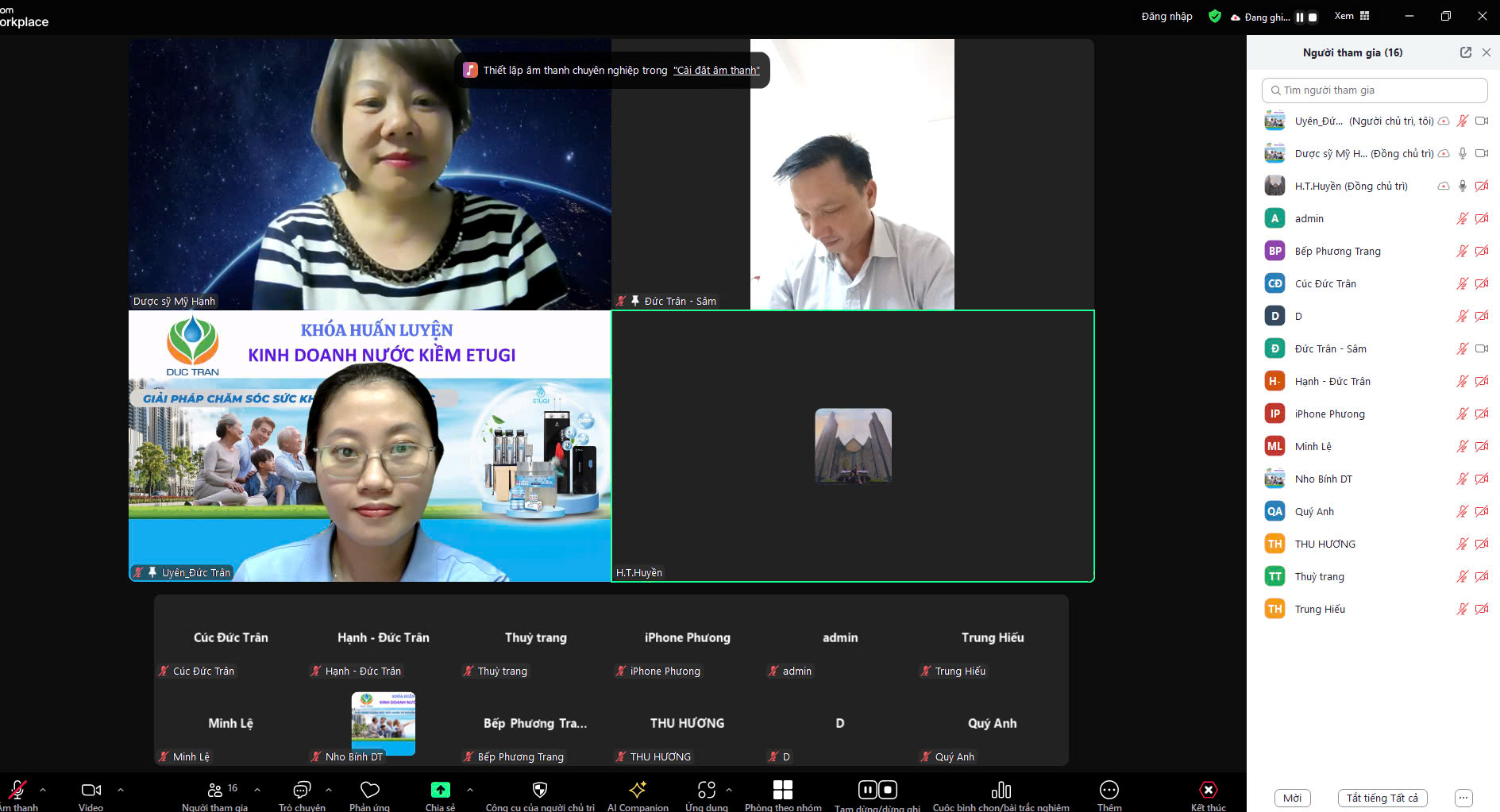Pop out the participants panel
Image resolution: width=1500 pixels, height=812 pixels.
[1465, 52]
